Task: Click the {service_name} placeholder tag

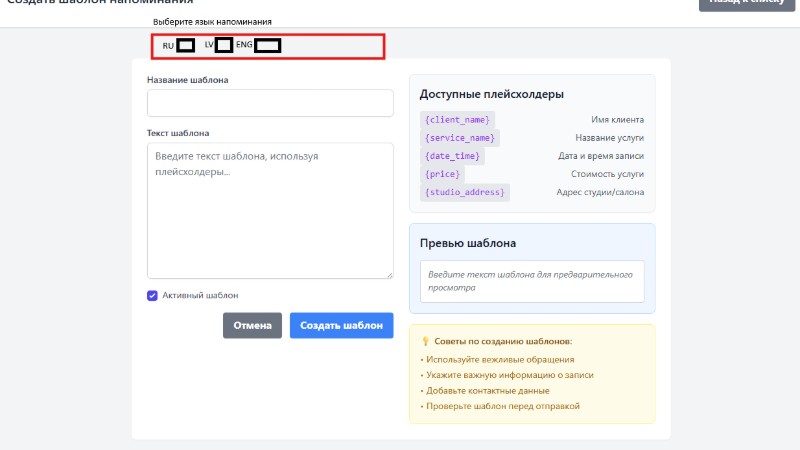Action: (460, 138)
